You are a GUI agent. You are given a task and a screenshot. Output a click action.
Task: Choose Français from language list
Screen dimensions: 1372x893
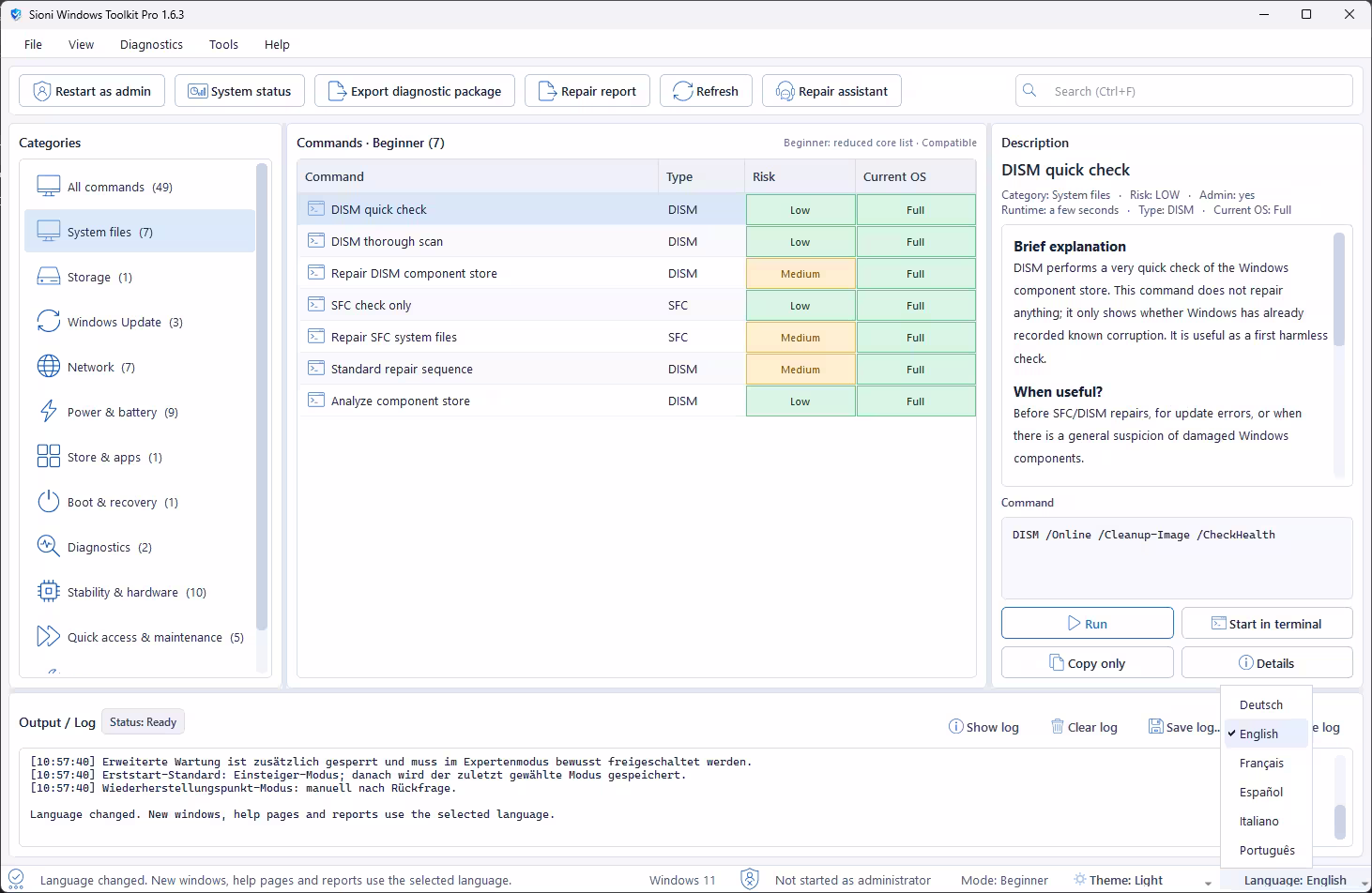[1266, 763]
